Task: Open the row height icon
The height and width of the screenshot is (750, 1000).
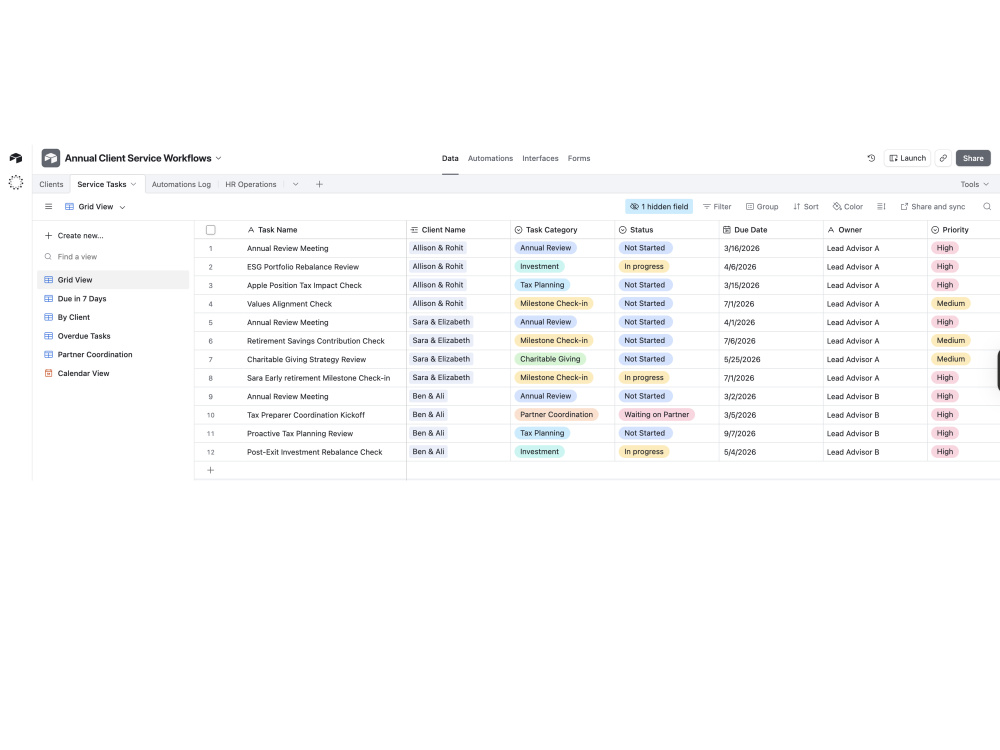Action: (881, 207)
